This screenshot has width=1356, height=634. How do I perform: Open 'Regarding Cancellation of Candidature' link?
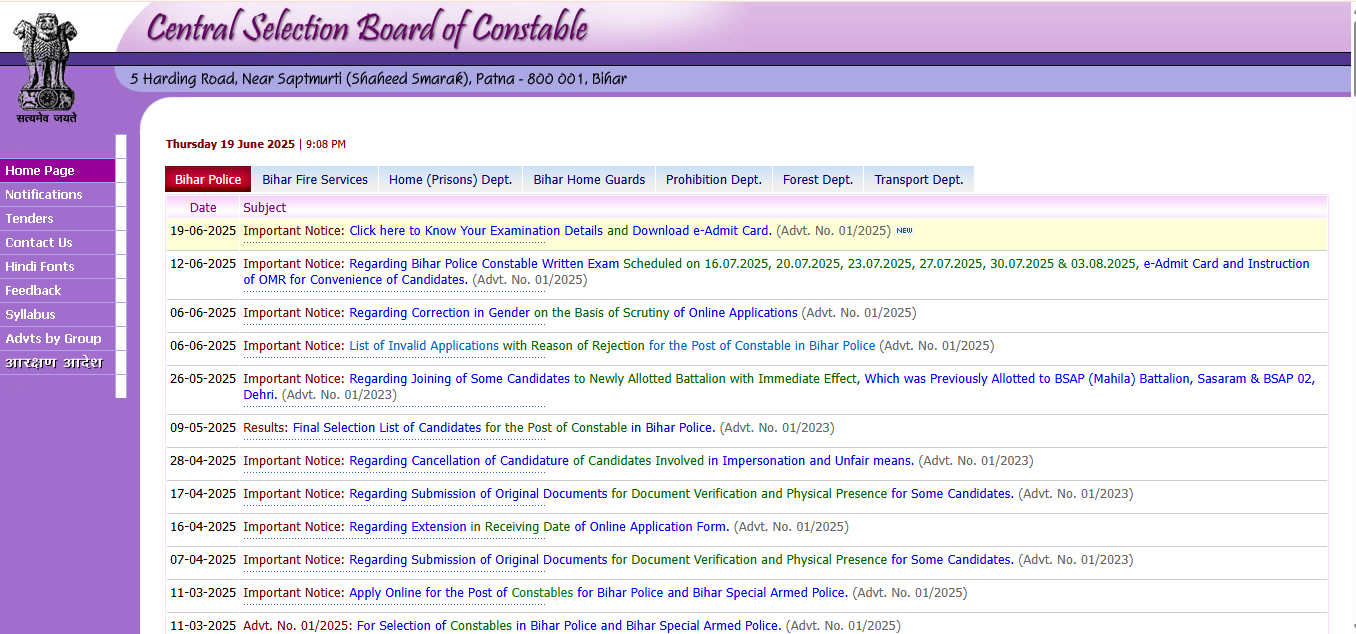click(x=459, y=461)
